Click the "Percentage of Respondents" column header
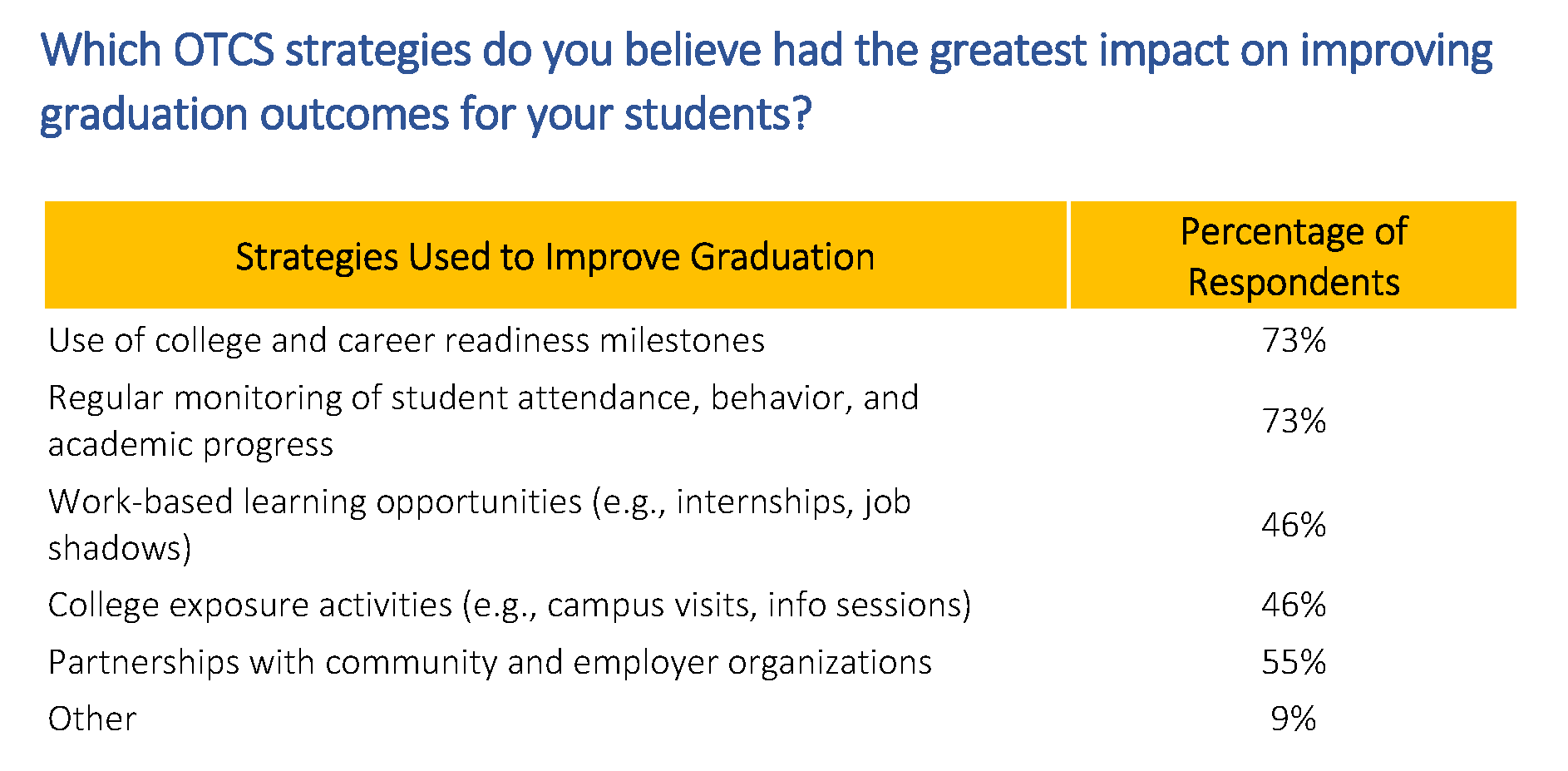This screenshot has height=771, width=1568. (x=1293, y=256)
